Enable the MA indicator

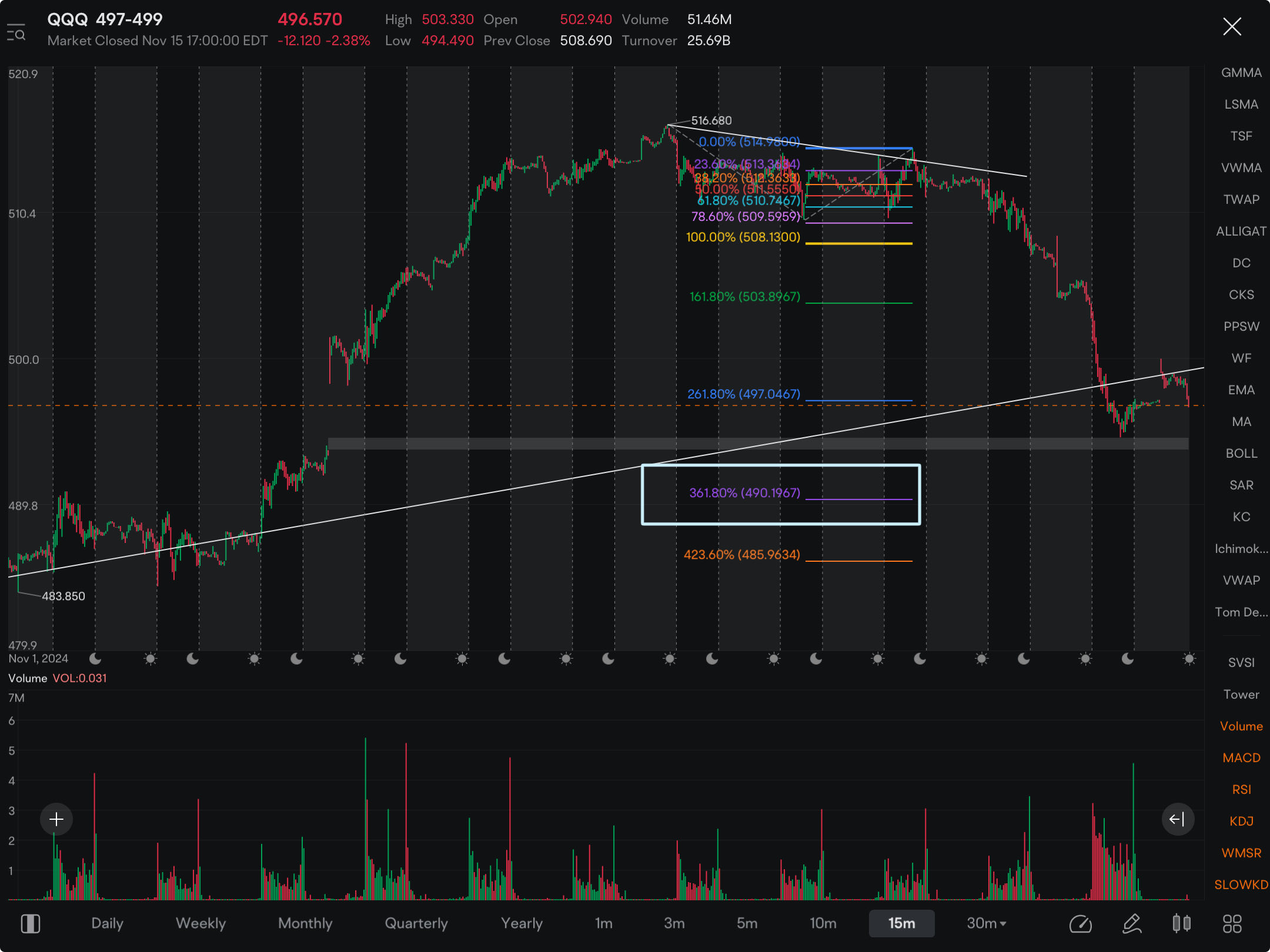(x=1241, y=421)
